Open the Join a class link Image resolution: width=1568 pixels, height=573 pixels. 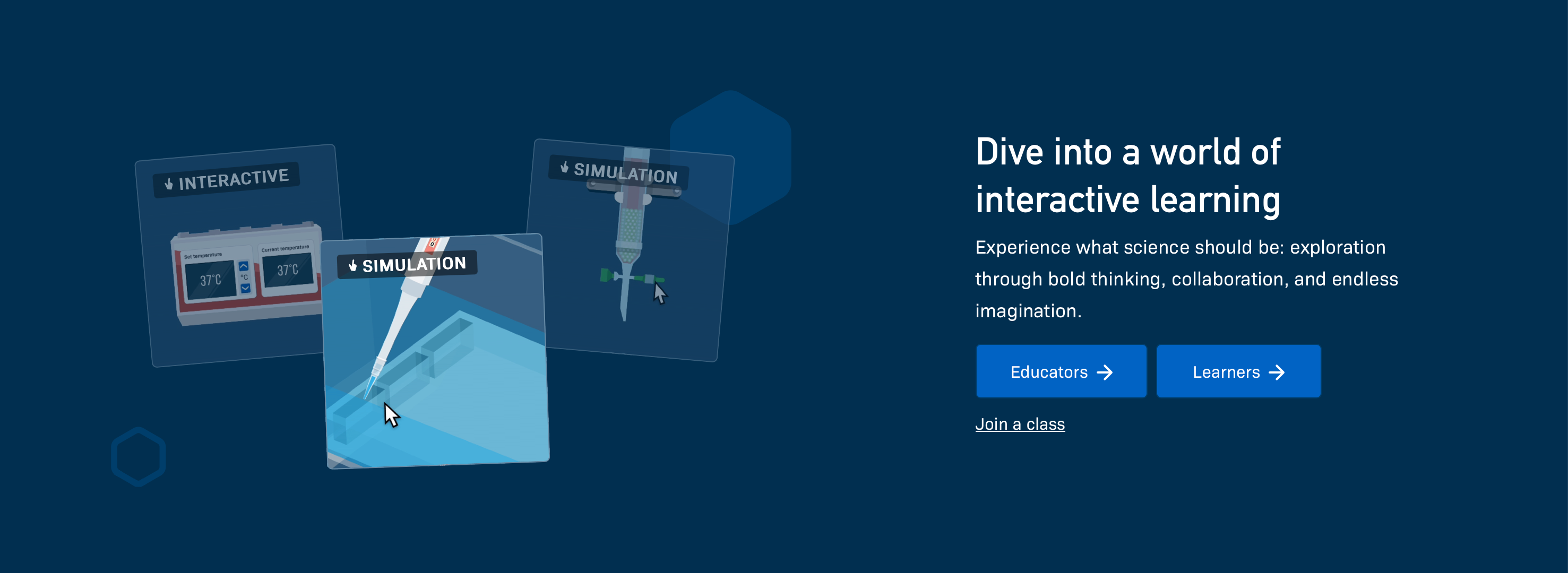pos(1020,424)
